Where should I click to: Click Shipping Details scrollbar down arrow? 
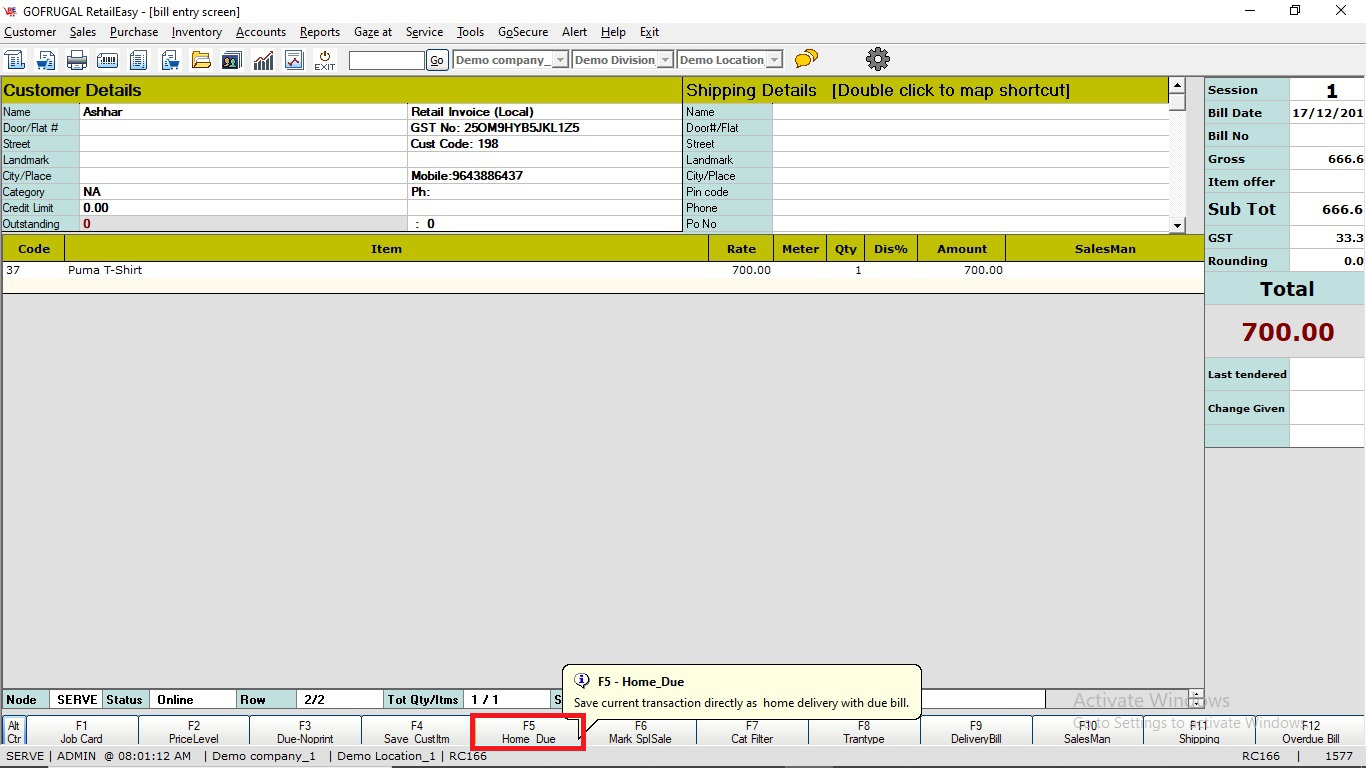1177,225
